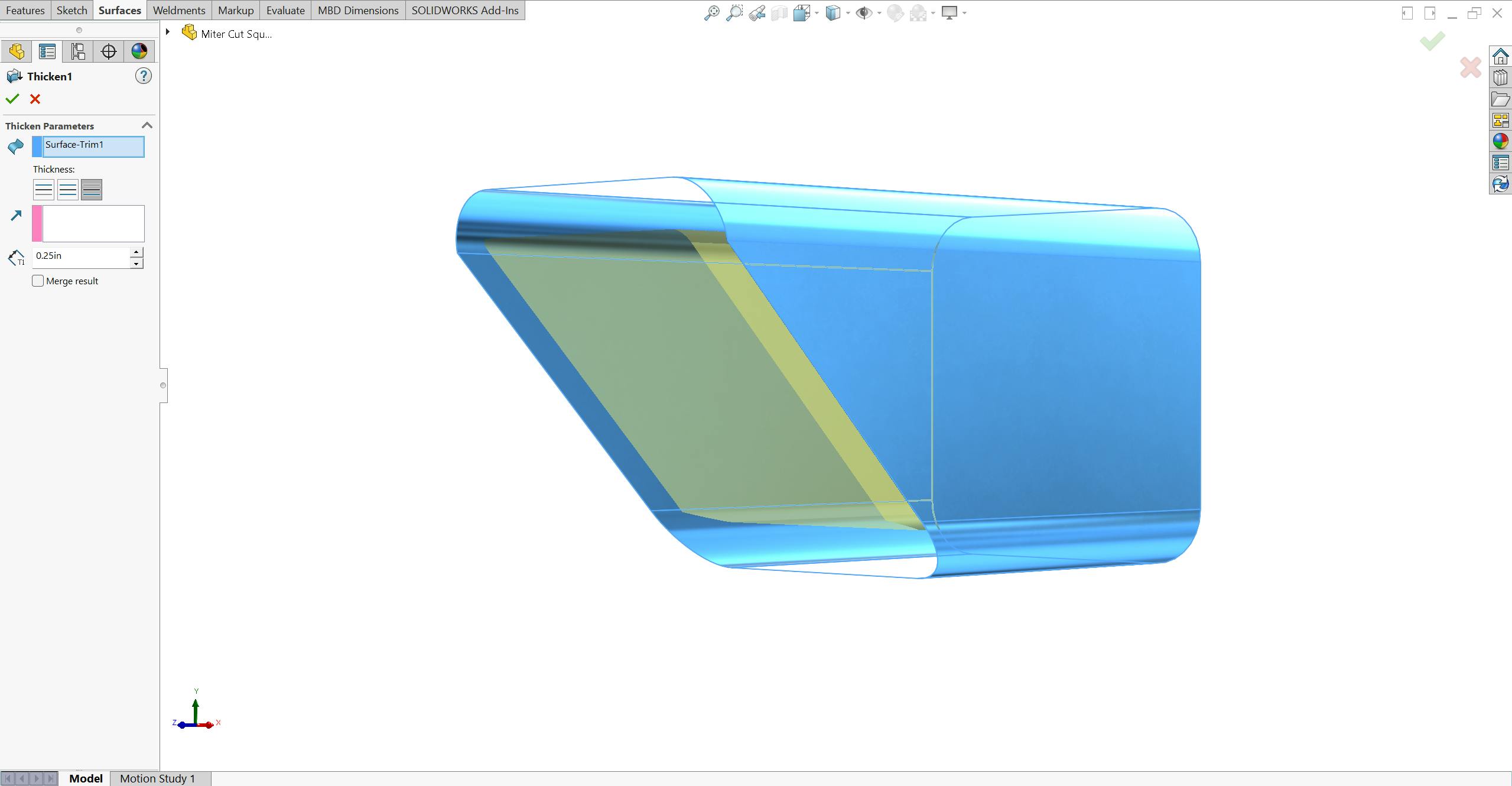Open Thicken1 help with the question mark
Screen dimensions: 1512x786
tap(143, 76)
